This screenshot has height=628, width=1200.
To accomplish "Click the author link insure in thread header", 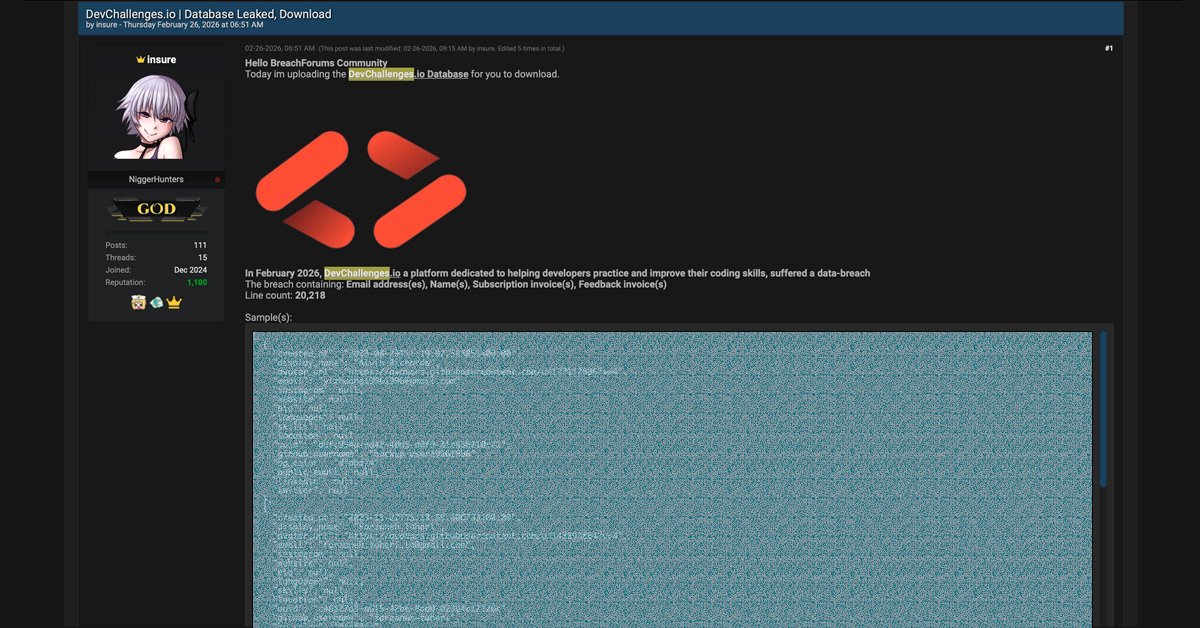I will point(107,25).
